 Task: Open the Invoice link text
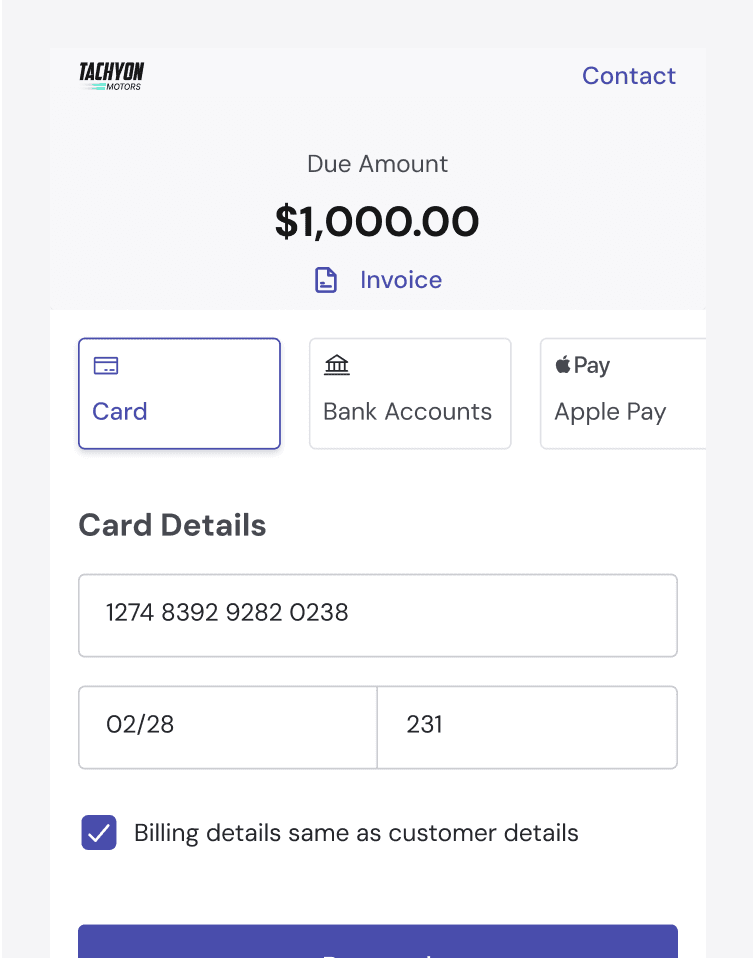pos(401,280)
